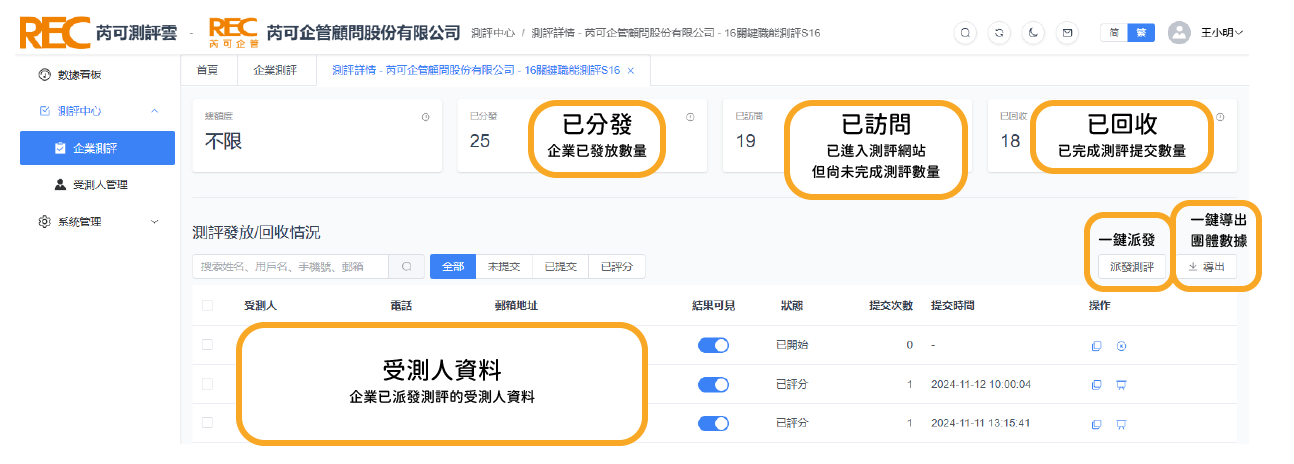Click search magnifier button beside the search field
The height and width of the screenshot is (464, 1294).
point(406,267)
